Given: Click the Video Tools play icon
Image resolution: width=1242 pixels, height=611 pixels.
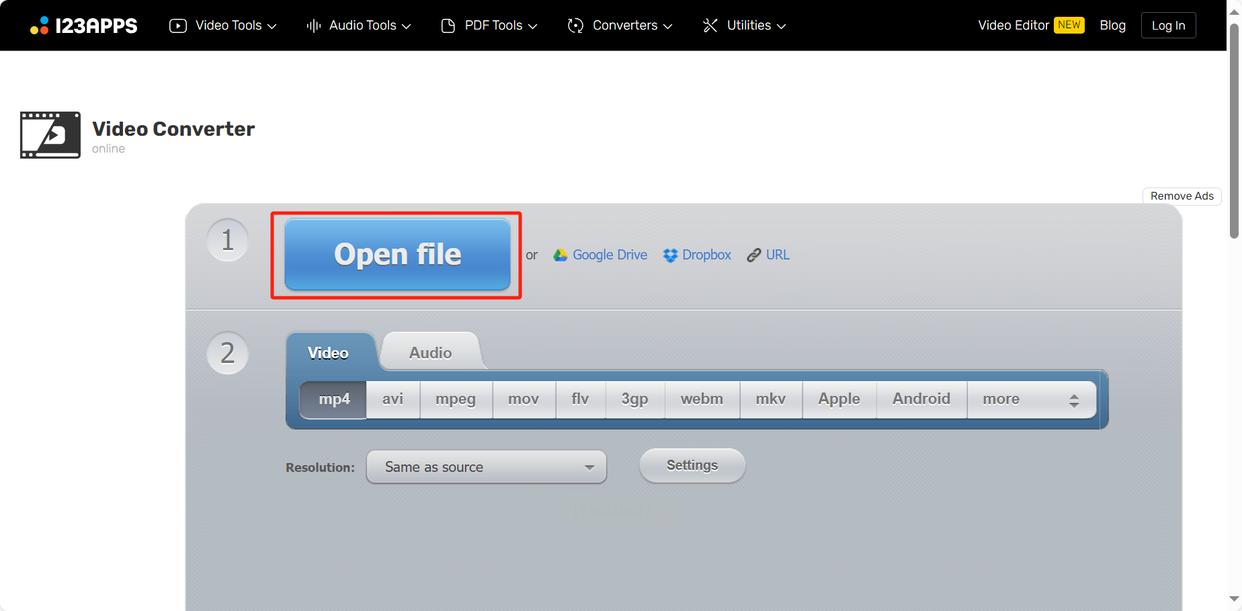Looking at the screenshot, I should click(178, 25).
